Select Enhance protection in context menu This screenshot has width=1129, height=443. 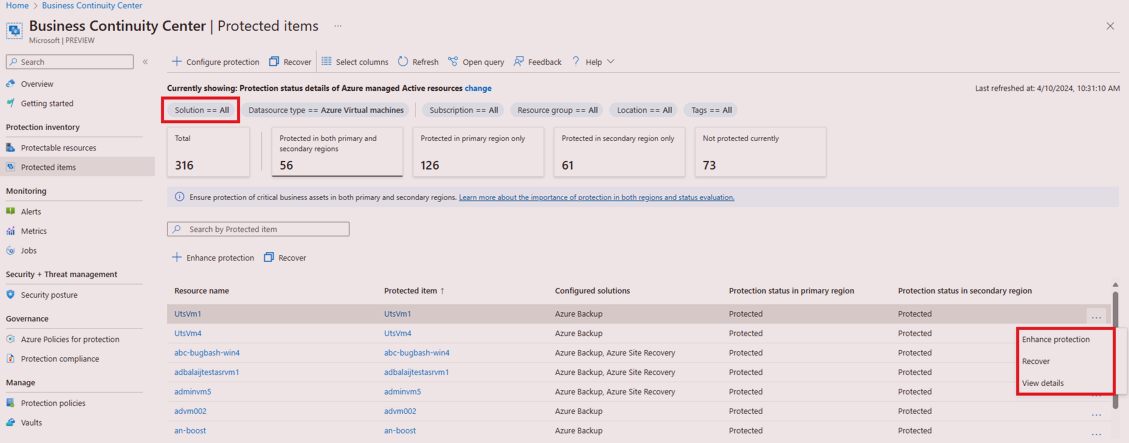[1056, 340]
